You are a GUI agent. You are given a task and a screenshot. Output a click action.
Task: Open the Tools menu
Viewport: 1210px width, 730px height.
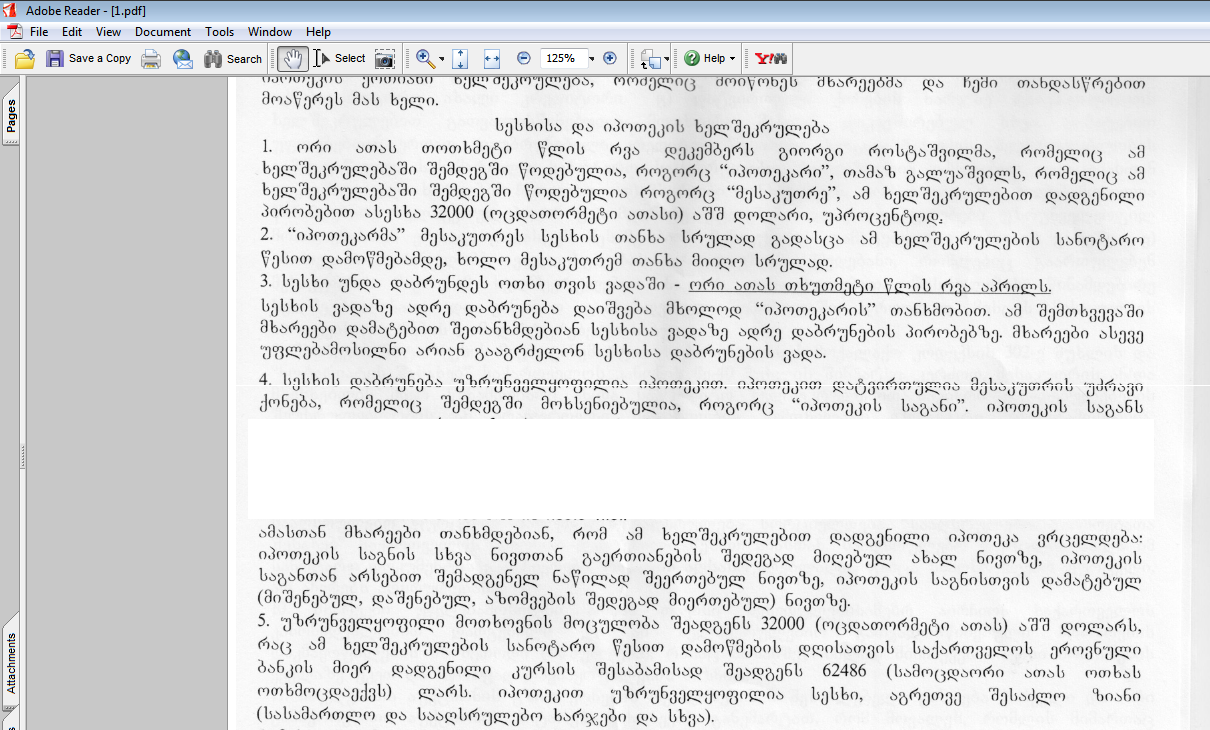[x=220, y=32]
